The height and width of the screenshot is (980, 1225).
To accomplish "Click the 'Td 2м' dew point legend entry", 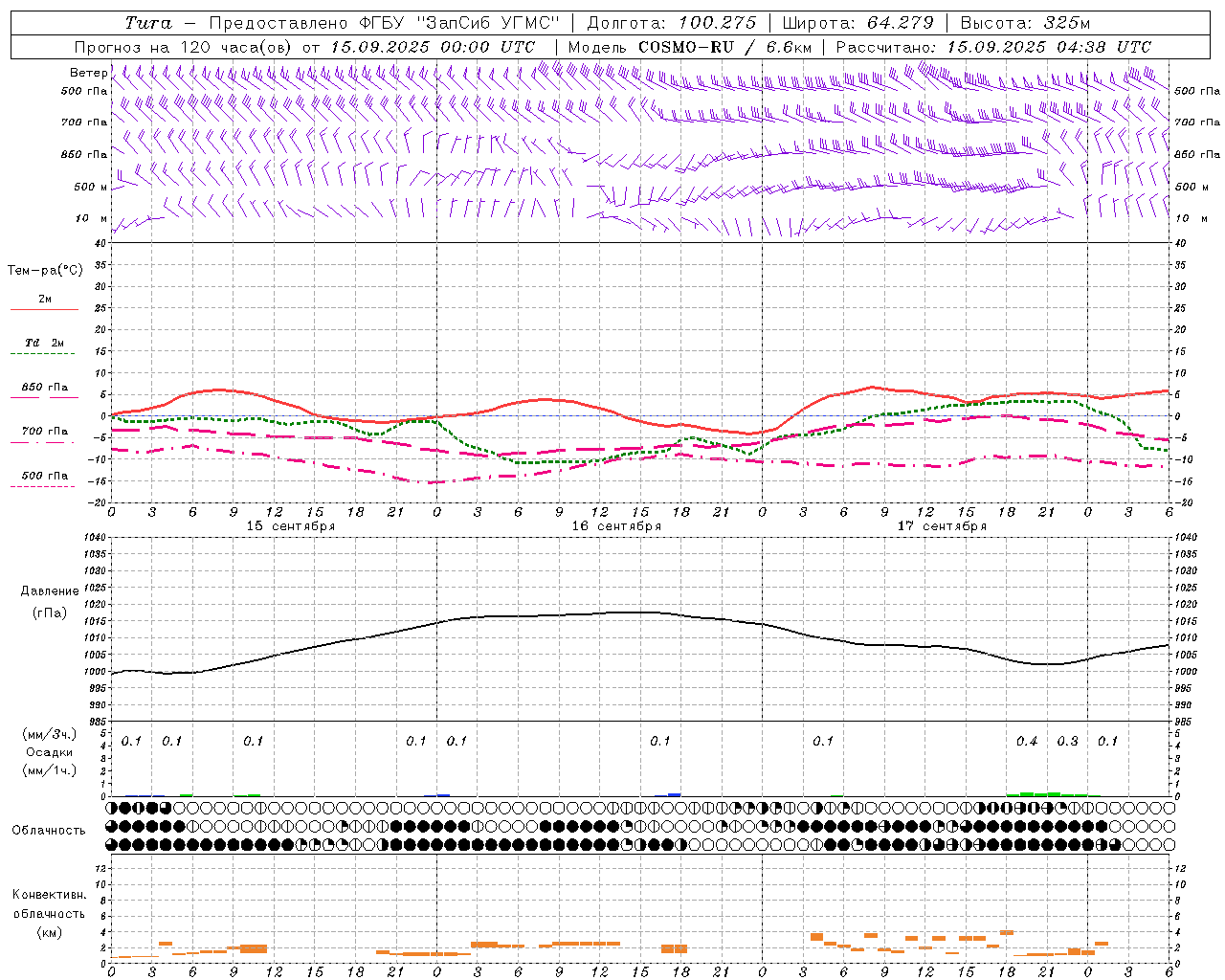I will click(44, 343).
